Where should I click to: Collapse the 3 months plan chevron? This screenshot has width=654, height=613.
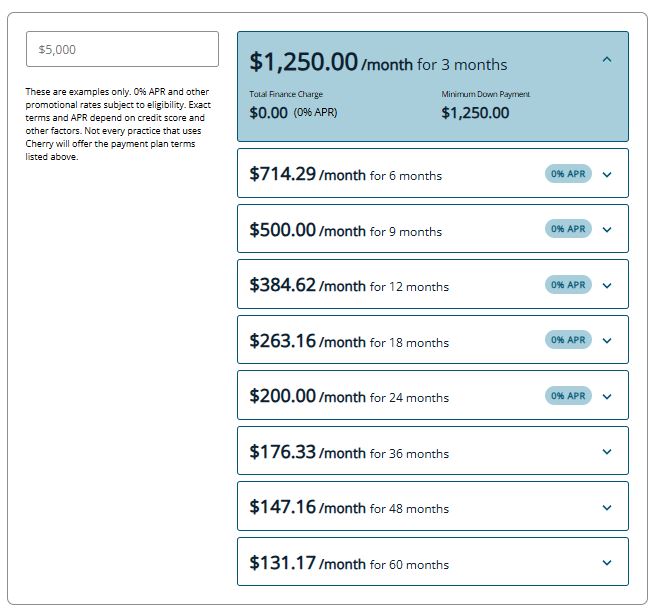click(x=607, y=60)
